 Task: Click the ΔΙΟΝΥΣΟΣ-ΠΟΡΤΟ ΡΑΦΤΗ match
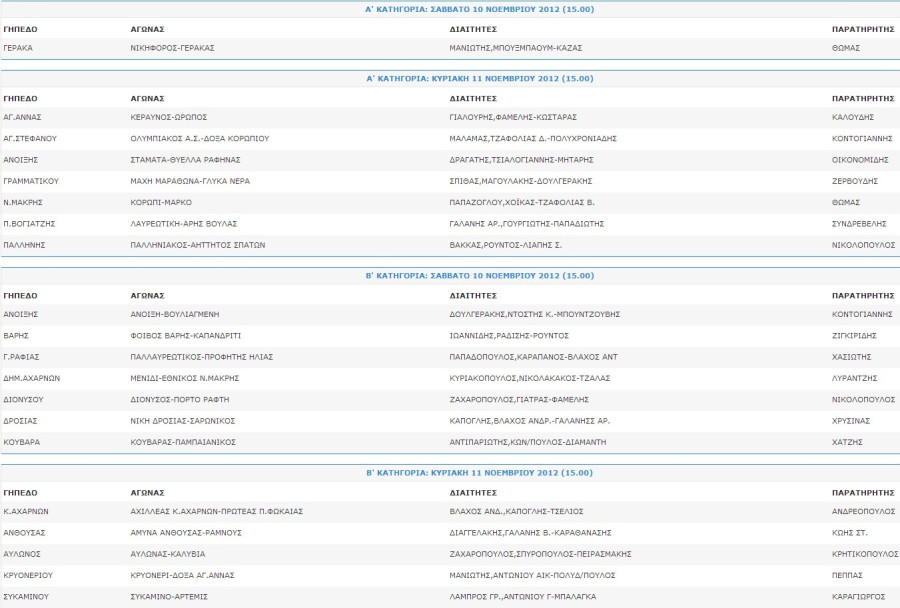click(180, 399)
